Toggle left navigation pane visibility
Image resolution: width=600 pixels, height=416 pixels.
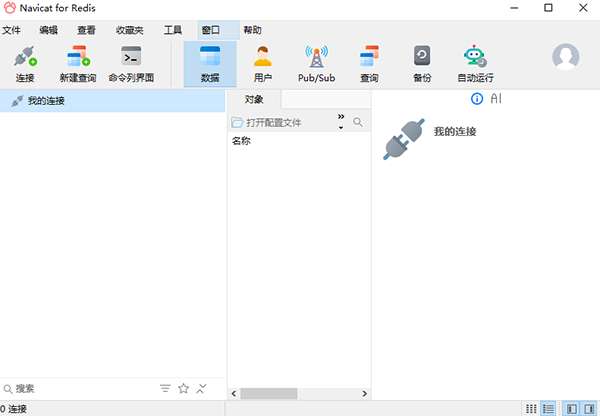[x=572, y=409]
